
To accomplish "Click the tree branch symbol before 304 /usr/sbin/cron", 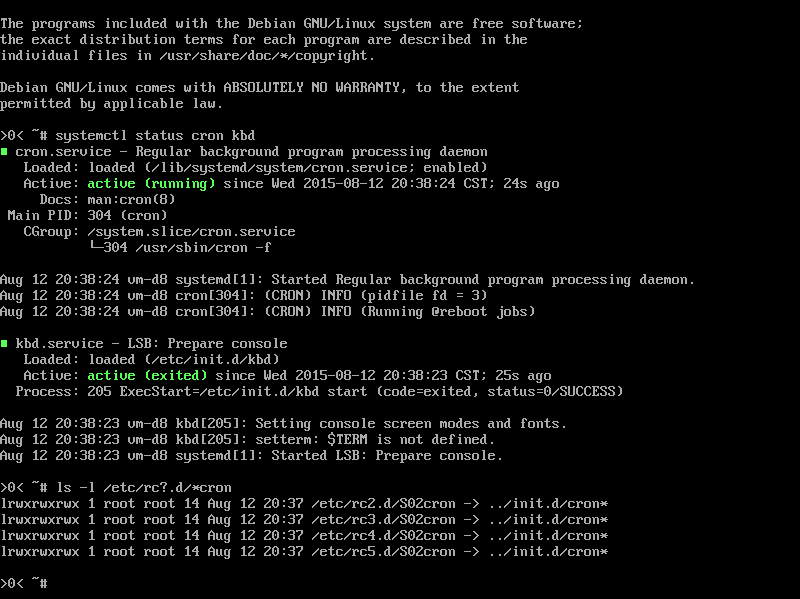I will pos(95,247).
